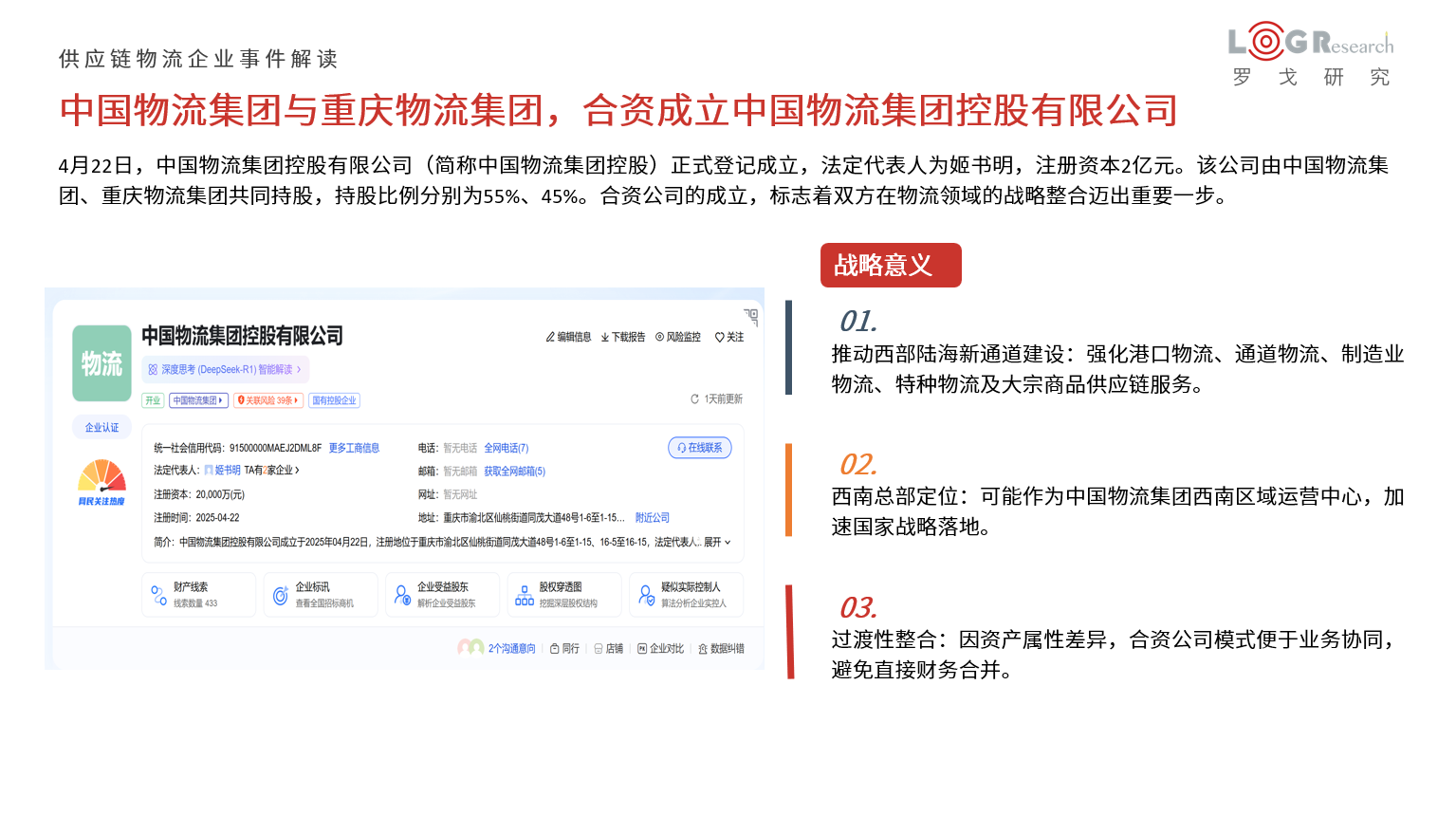Open 附近公司 link
The height and width of the screenshot is (815, 1456).
(653, 518)
